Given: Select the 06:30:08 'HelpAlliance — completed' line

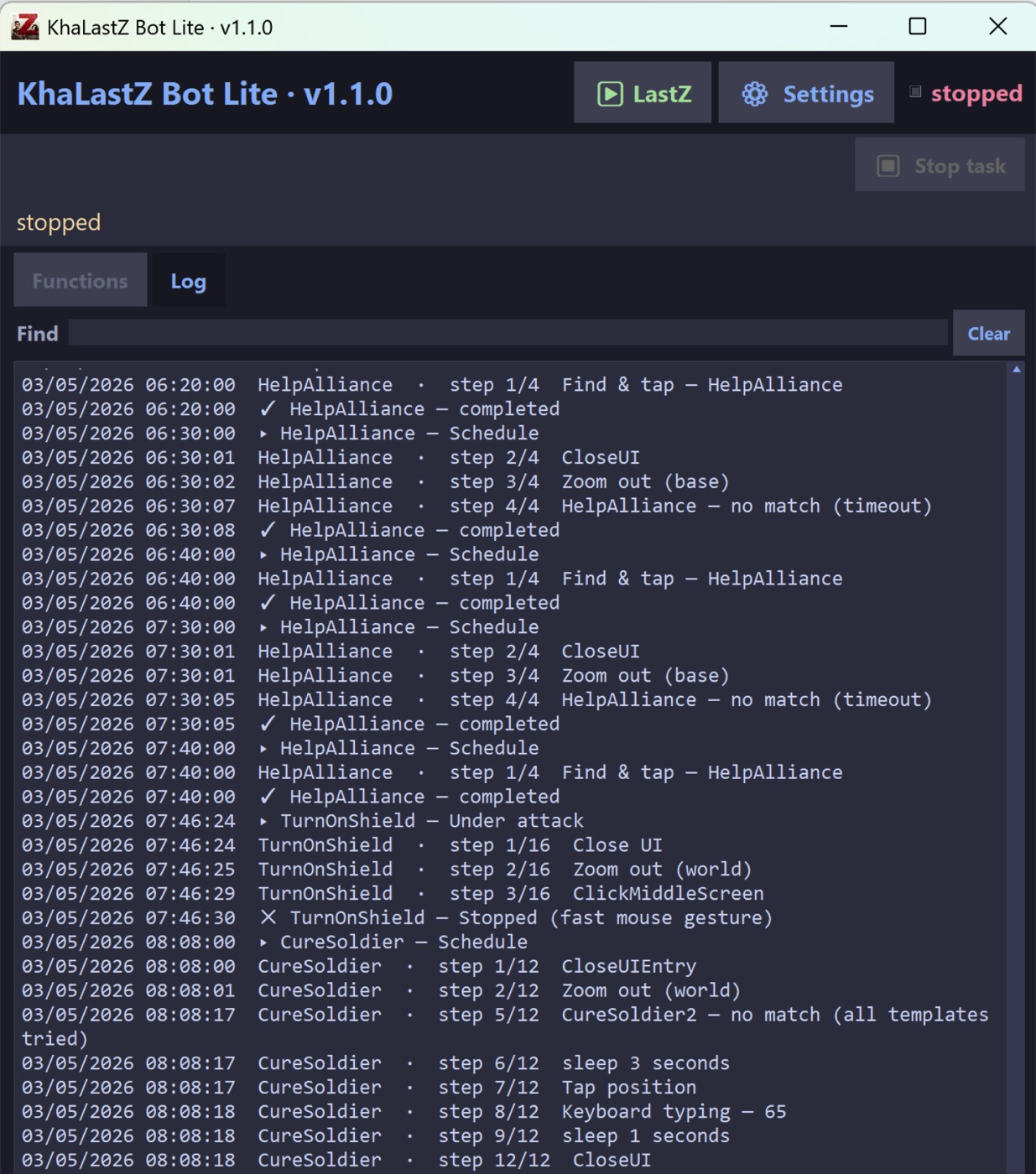Looking at the screenshot, I should [291, 531].
